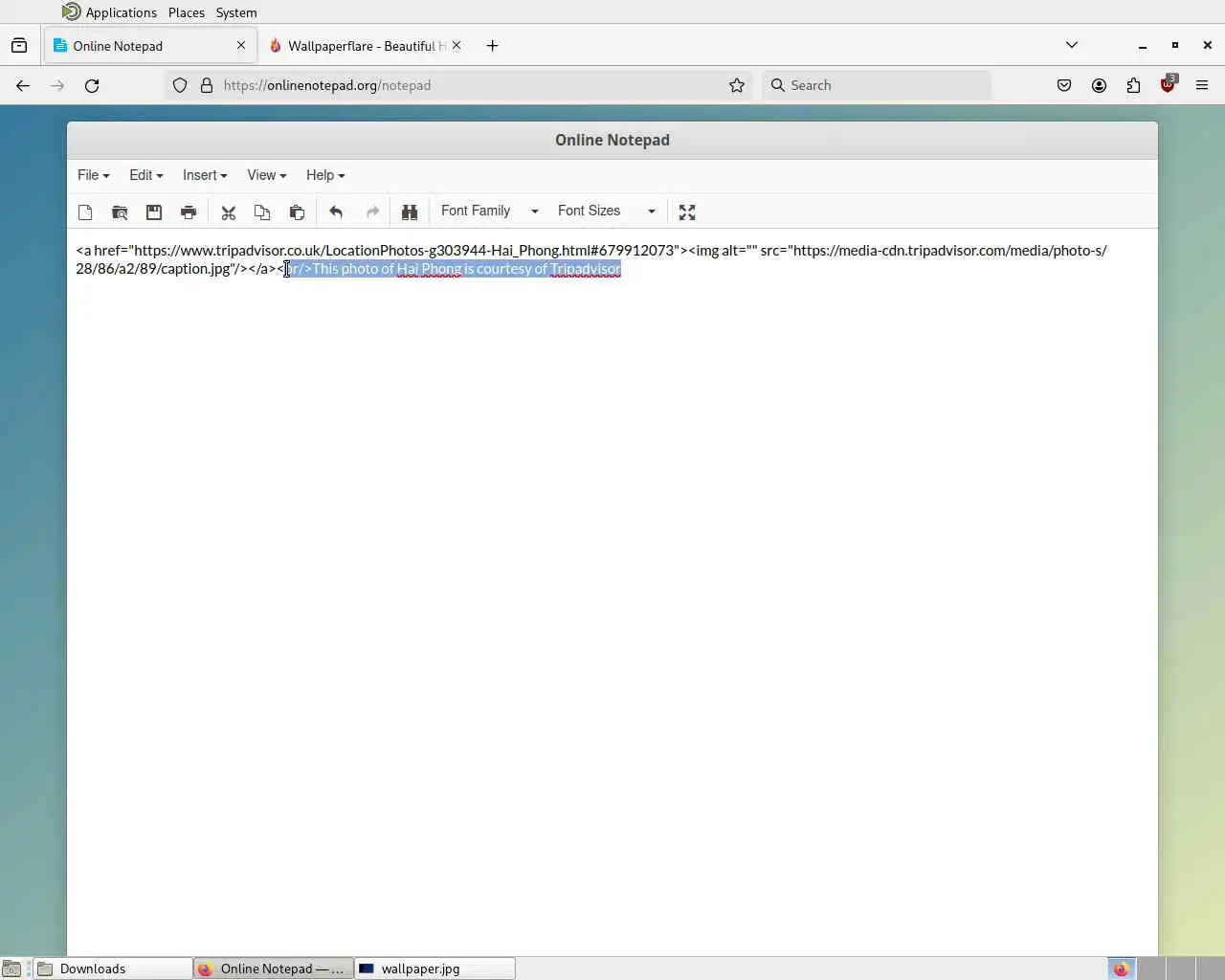Expand the Font Sizes dropdown
This screenshot has height=980, width=1225.
[607, 212]
